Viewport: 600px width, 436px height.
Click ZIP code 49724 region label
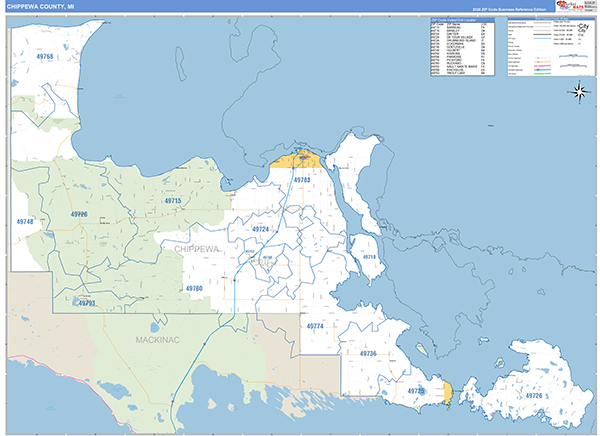260,229
